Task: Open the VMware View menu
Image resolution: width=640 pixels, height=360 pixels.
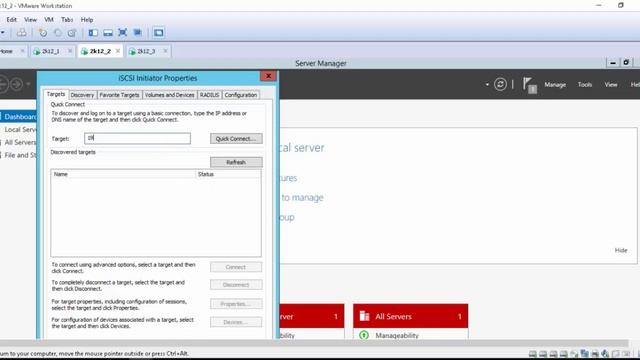Action: click(31, 20)
